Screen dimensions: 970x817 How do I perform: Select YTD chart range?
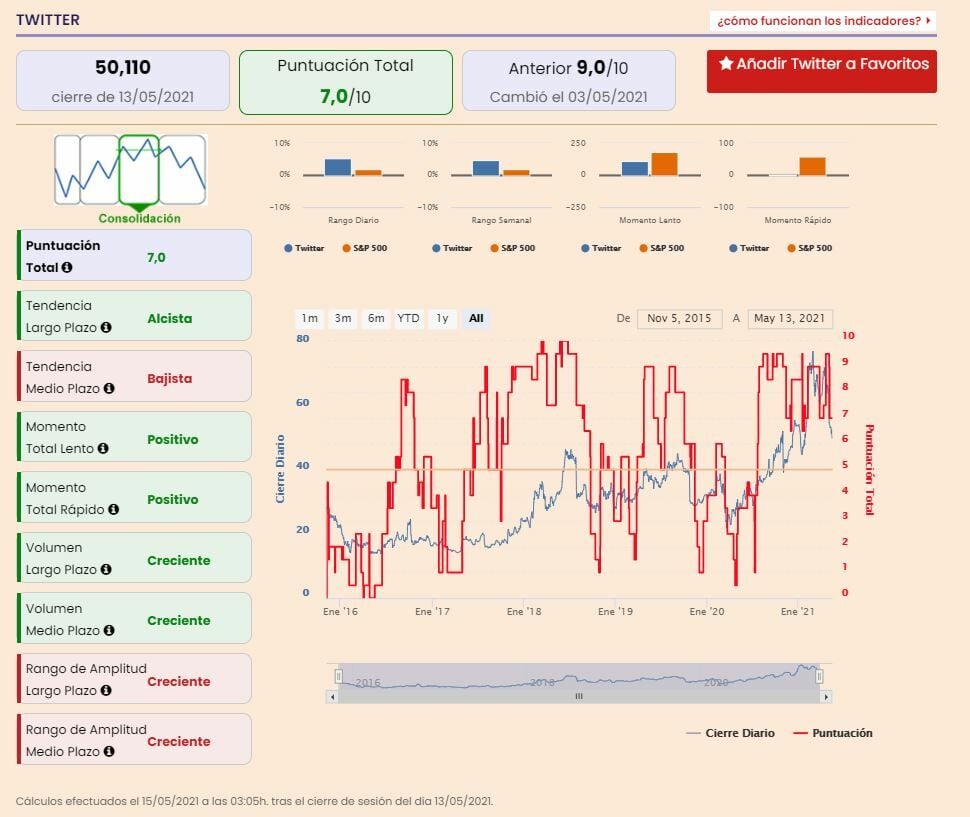(x=408, y=319)
